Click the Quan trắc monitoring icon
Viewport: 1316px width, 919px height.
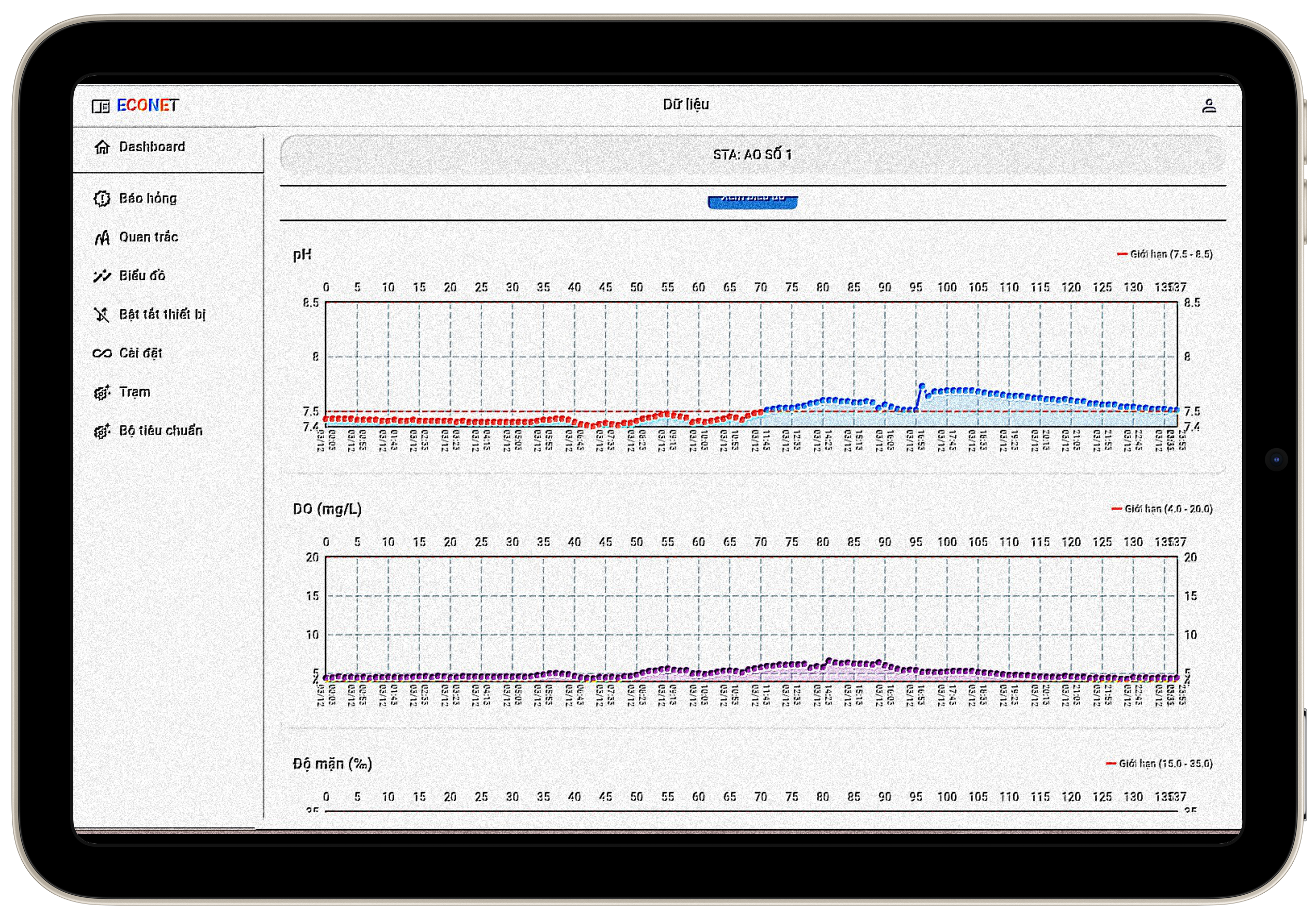(102, 237)
